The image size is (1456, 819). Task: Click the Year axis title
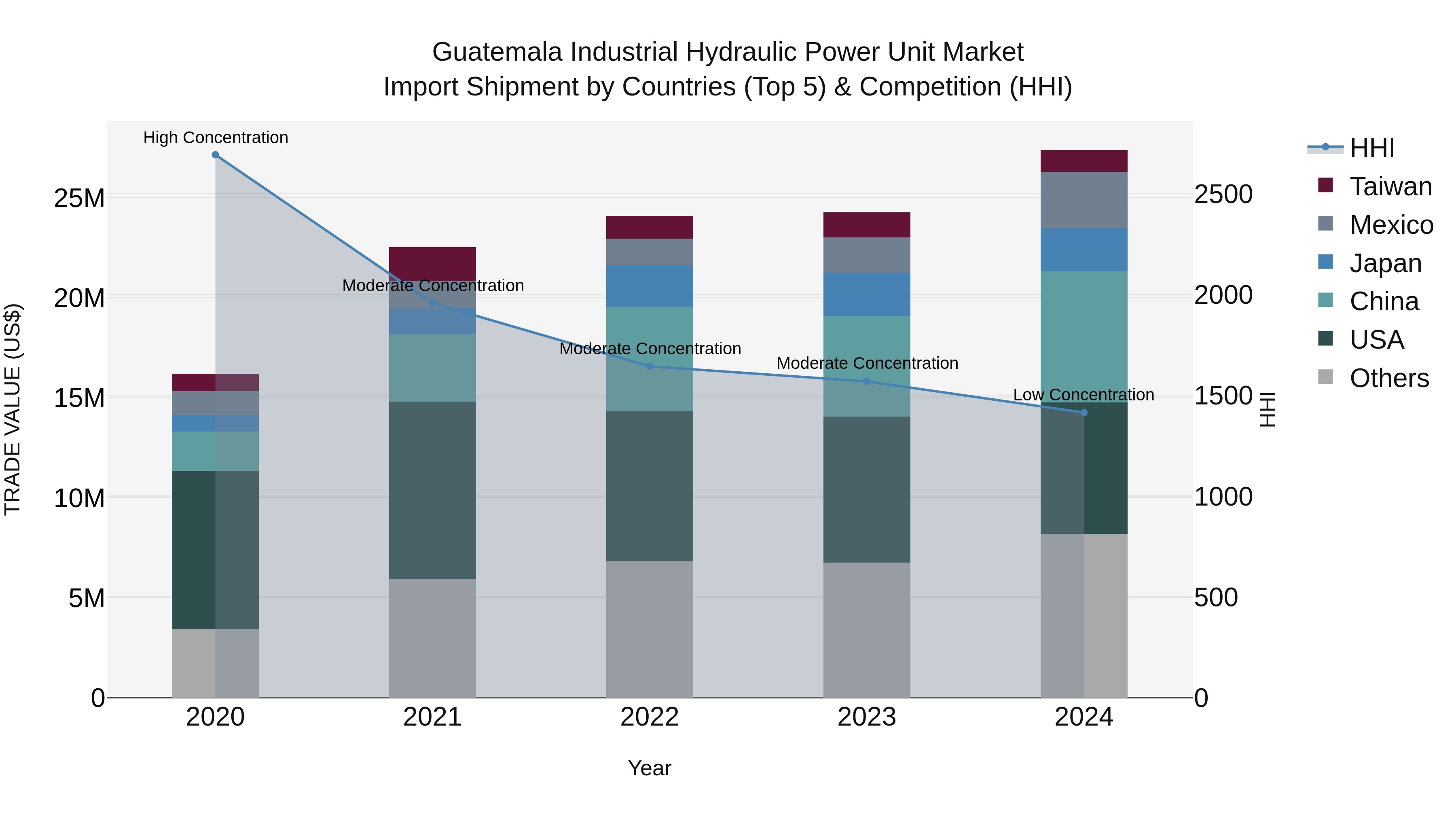(650, 768)
